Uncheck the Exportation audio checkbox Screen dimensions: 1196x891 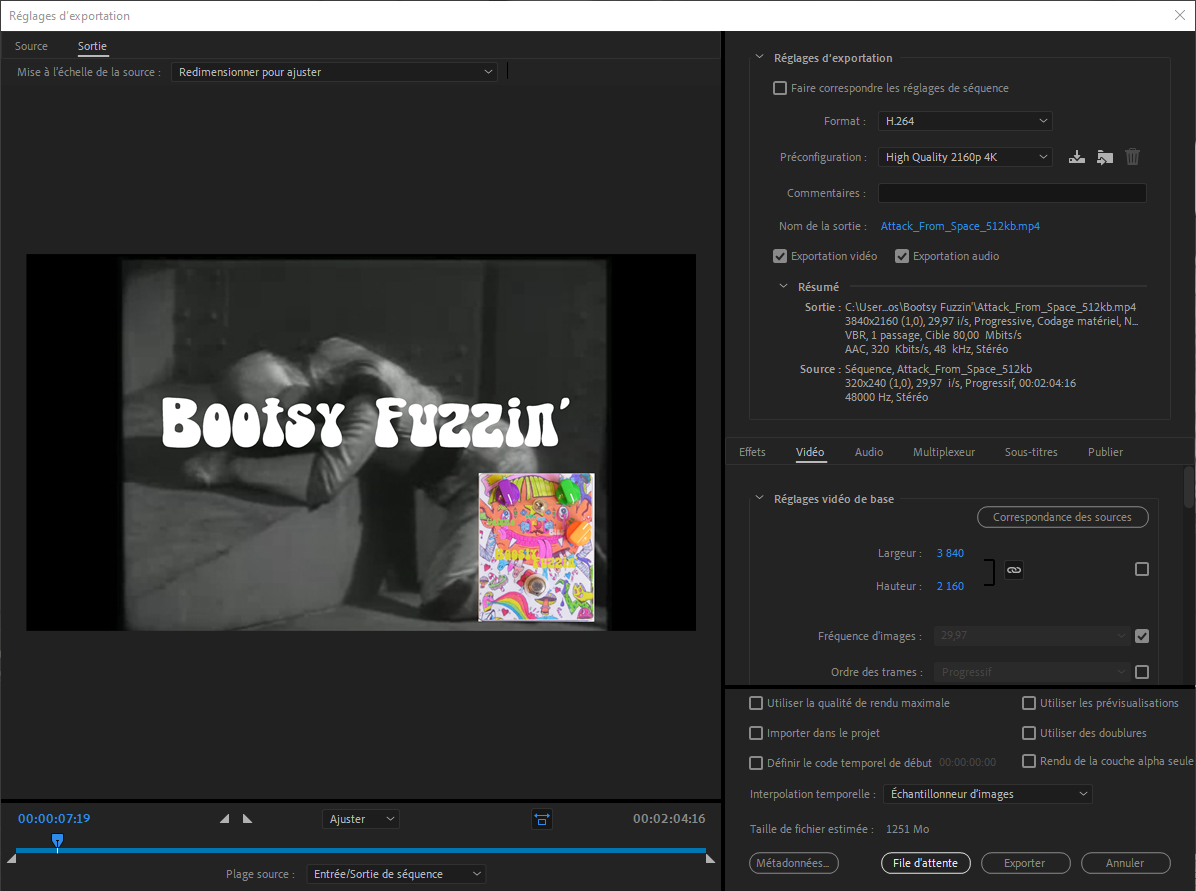(x=902, y=256)
